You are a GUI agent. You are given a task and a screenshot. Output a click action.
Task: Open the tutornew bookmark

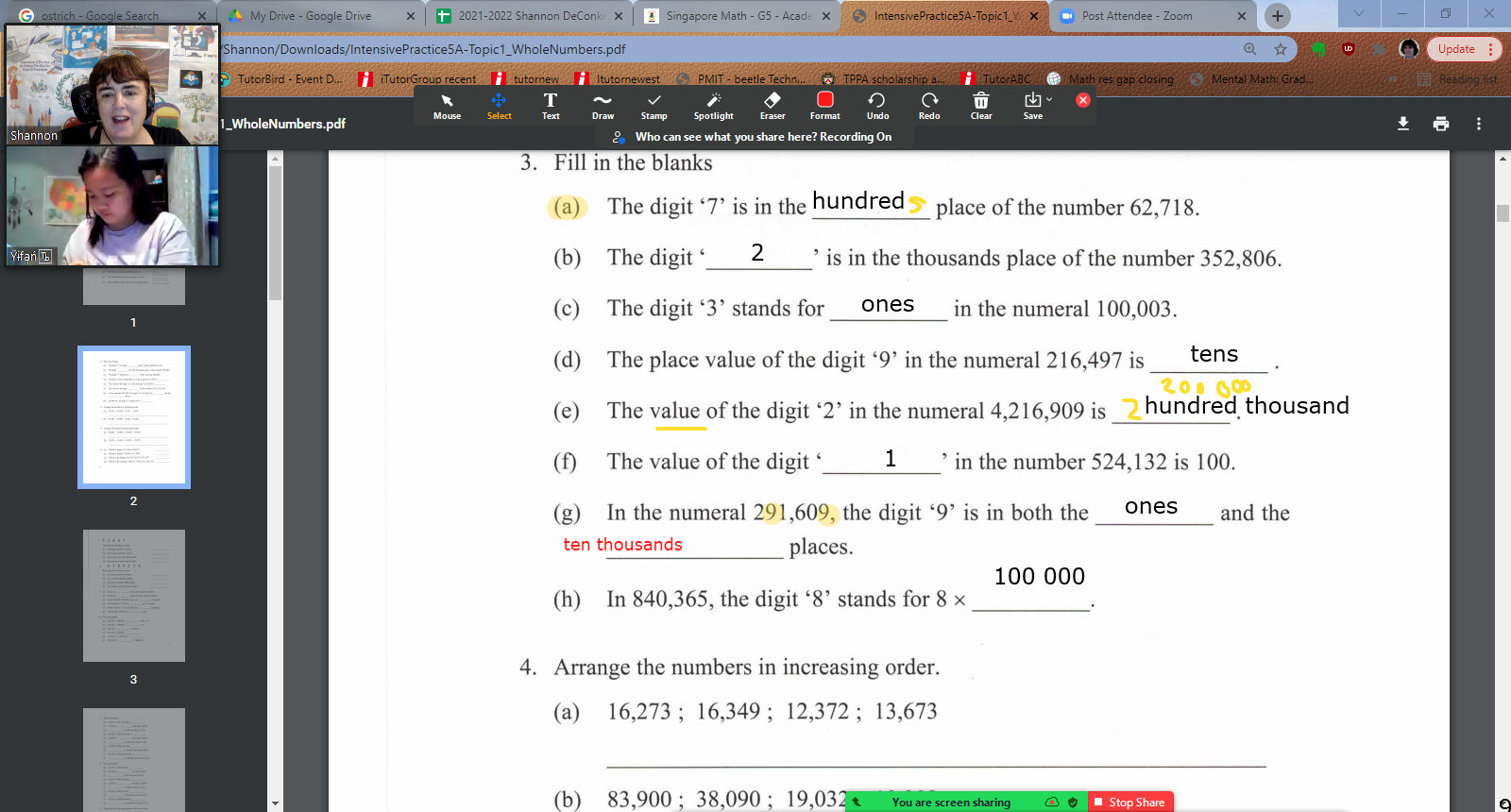[526, 79]
